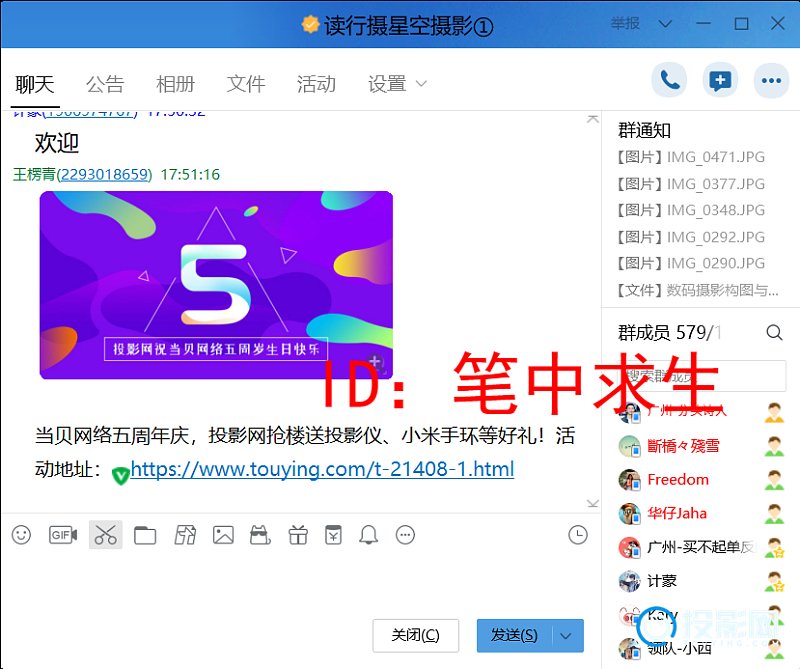The height and width of the screenshot is (669, 800).
Task: Click the search group members magnifier
Action: pos(774,333)
